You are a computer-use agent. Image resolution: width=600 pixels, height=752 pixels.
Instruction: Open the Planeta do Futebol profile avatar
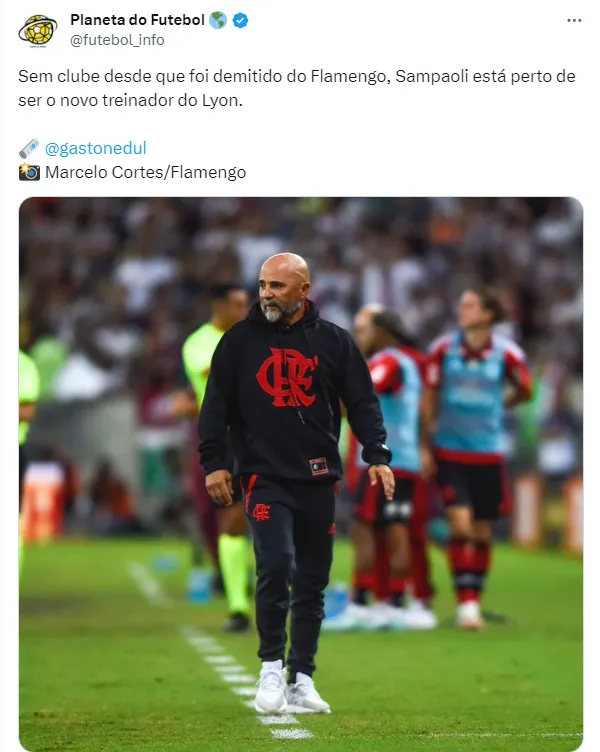[x=37, y=31]
